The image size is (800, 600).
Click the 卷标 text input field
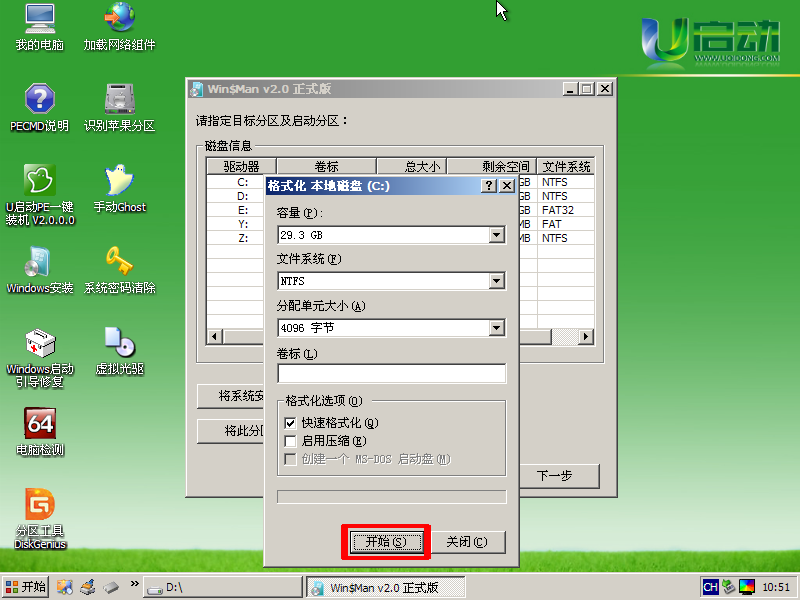pos(391,373)
